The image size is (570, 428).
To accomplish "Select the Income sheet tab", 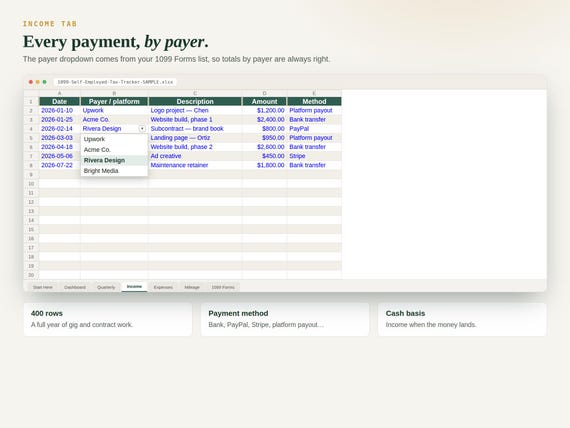I will 134,287.
